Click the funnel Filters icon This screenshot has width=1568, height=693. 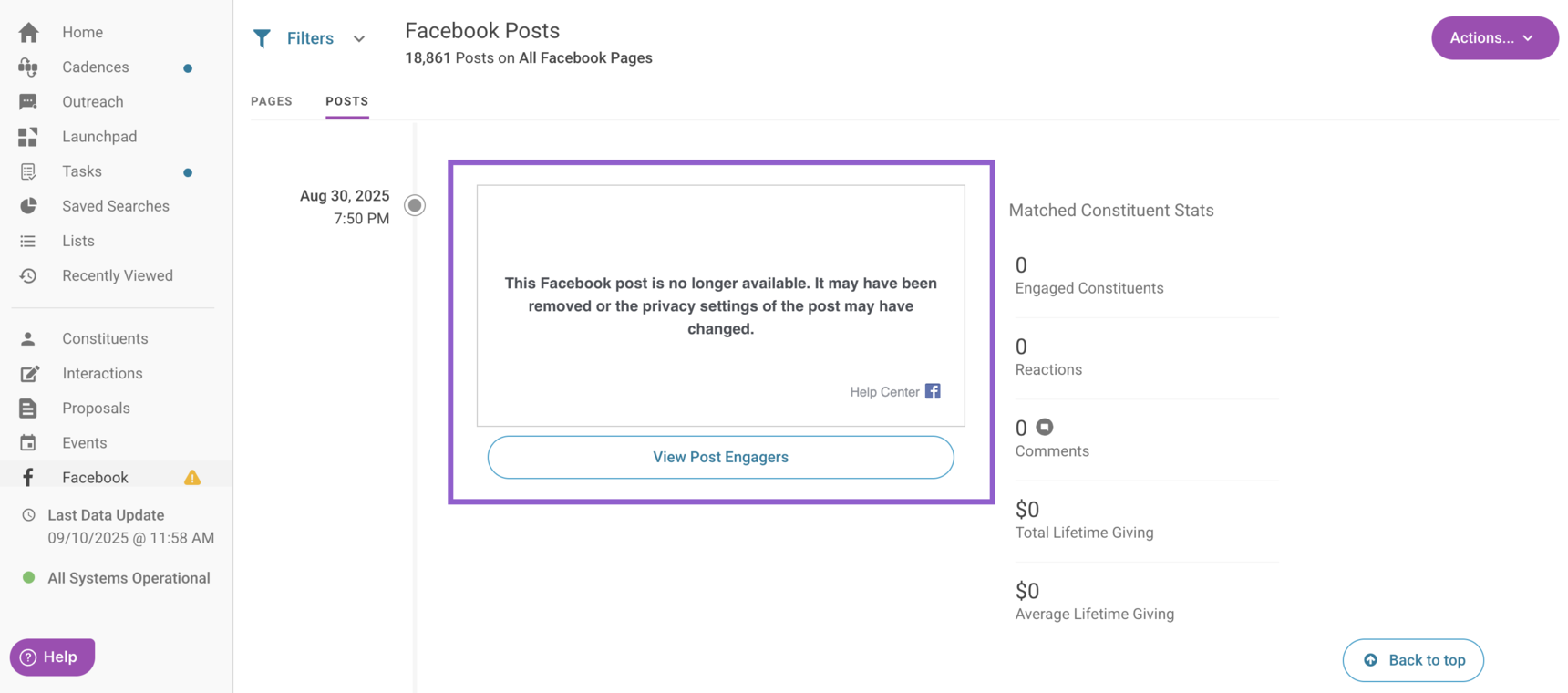[263, 38]
